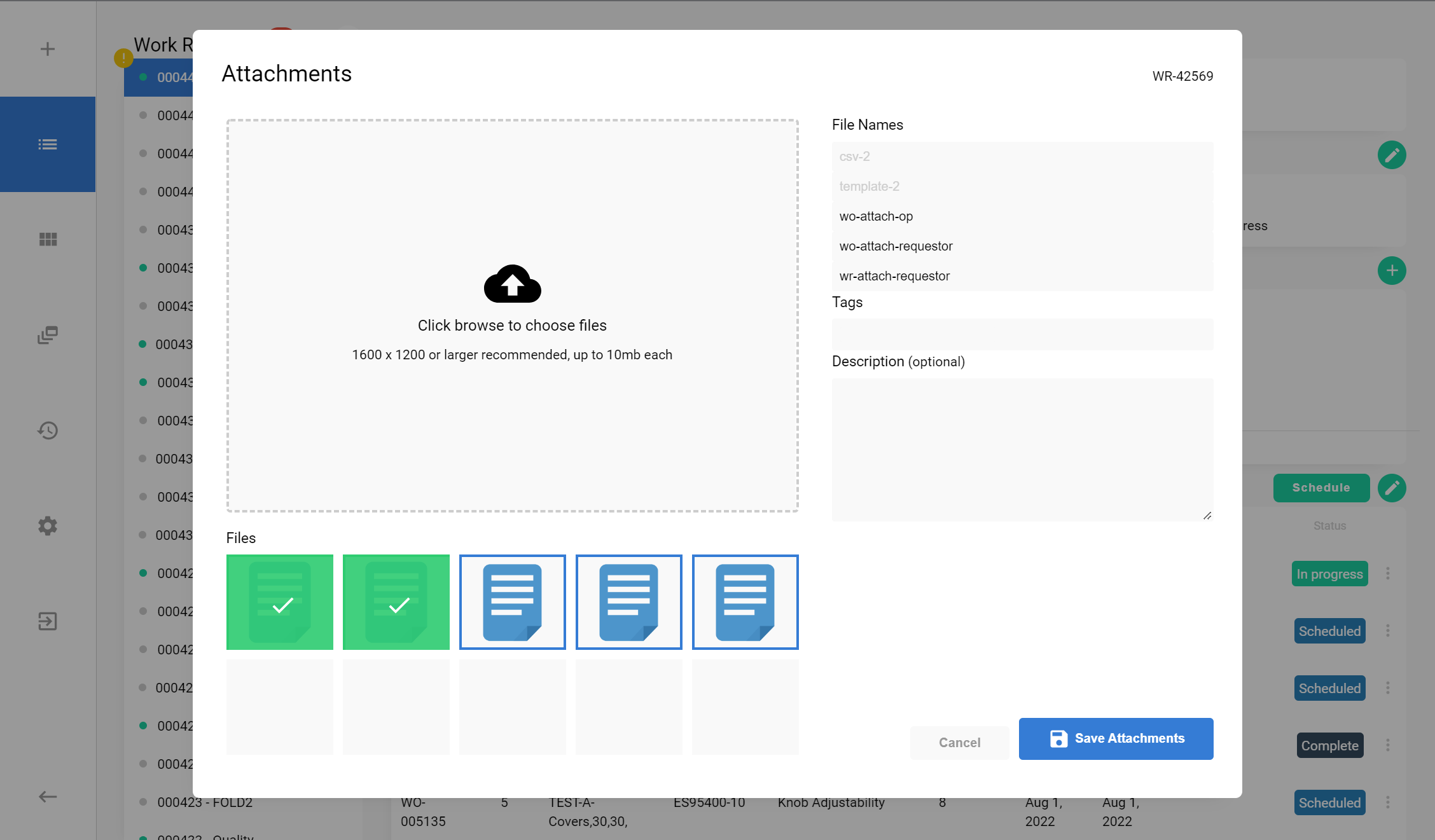Screen dimensions: 1435x840
Task: Open the settings gear in the sidebar
Action: tap(48, 526)
